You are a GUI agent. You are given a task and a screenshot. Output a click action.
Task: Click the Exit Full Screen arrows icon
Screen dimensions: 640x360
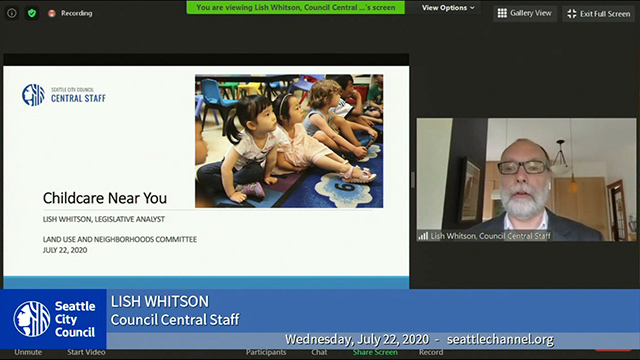point(572,13)
